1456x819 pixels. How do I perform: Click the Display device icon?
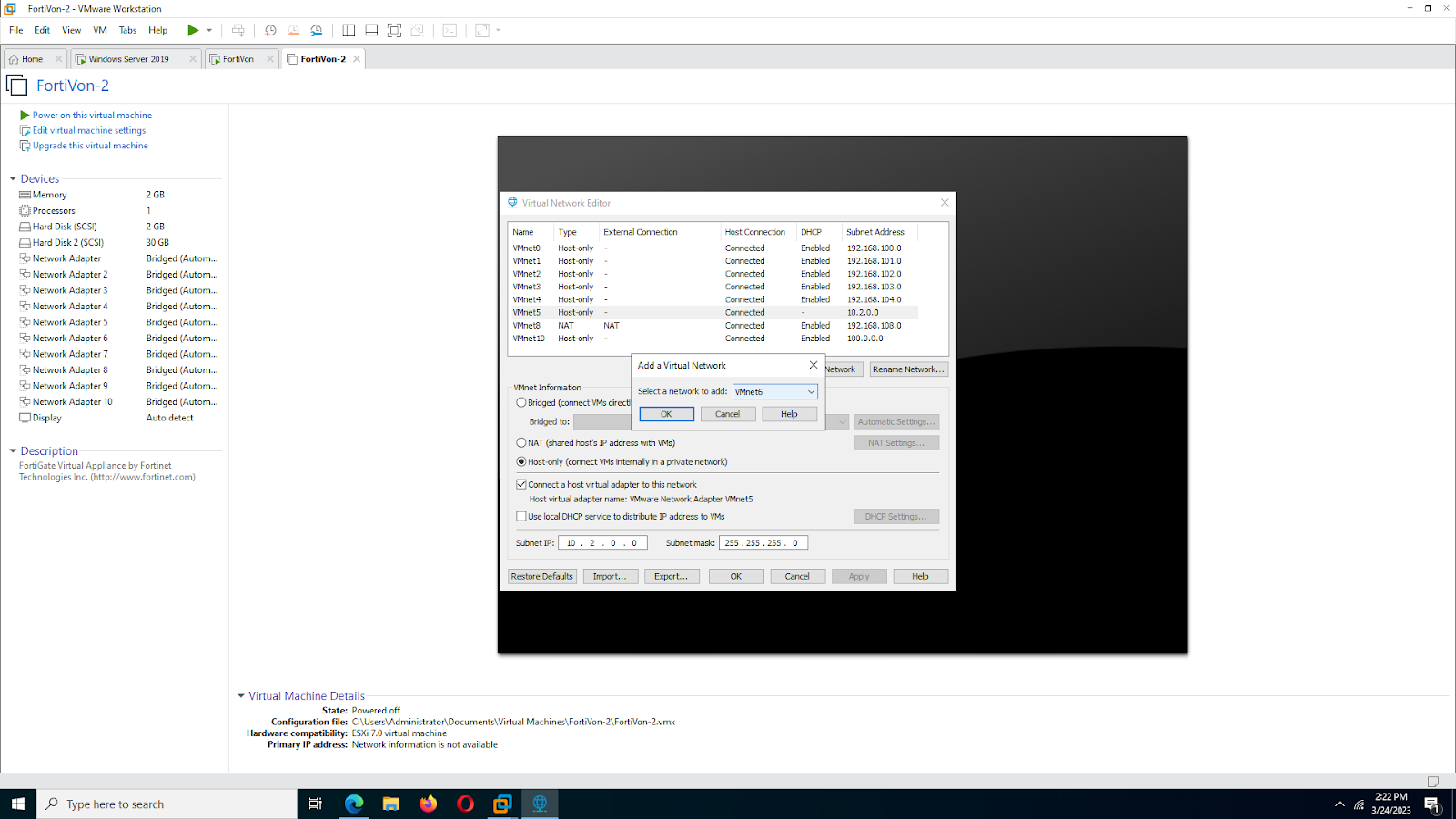(25, 418)
